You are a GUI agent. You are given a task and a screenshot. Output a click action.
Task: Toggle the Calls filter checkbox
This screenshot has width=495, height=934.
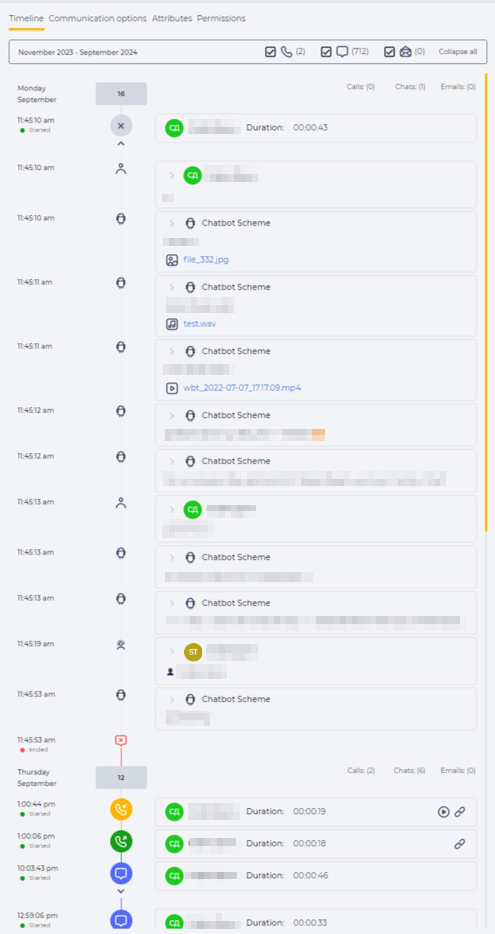coord(270,52)
